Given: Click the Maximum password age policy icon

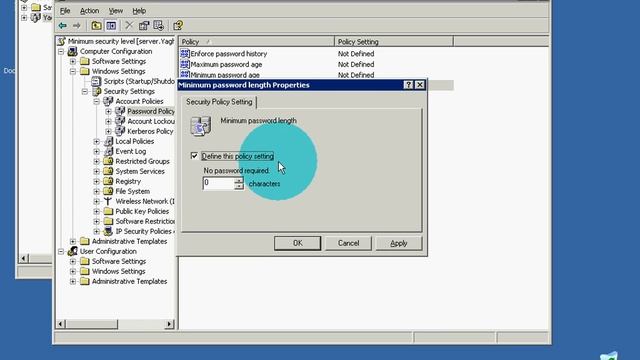Looking at the screenshot, I should pos(185,64).
